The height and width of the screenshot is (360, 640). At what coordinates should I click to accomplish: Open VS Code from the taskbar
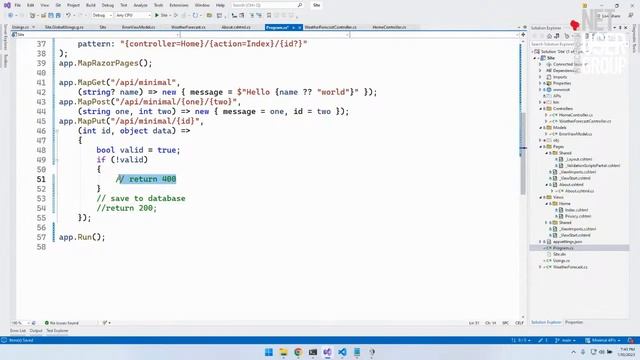[342, 352]
